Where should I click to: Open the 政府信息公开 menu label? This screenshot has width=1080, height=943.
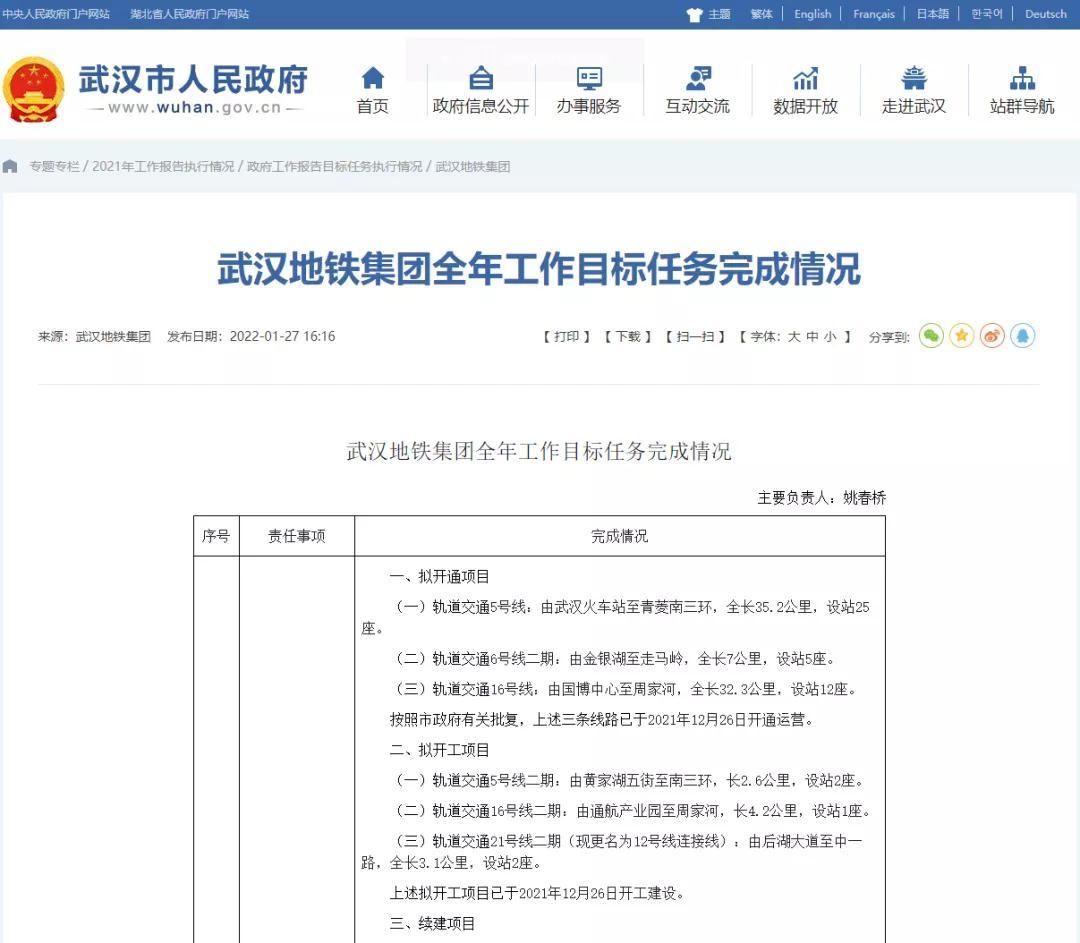[481, 106]
